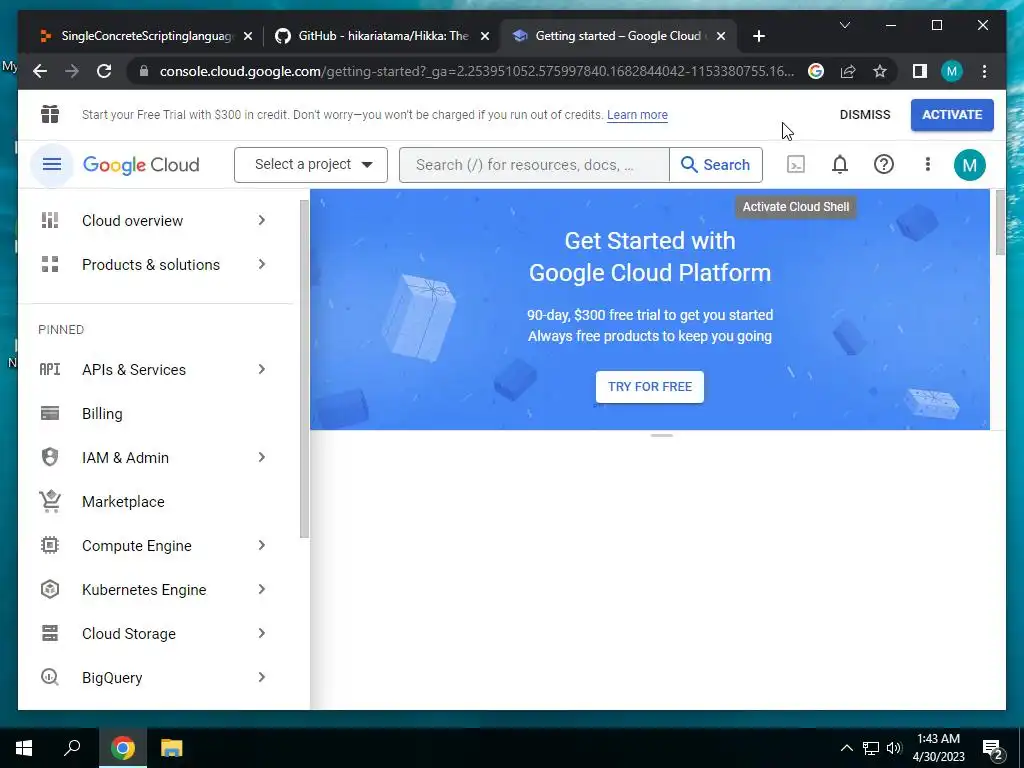This screenshot has height=768, width=1024.
Task: Expand the BigQuery submenu arrow
Action: click(x=261, y=677)
